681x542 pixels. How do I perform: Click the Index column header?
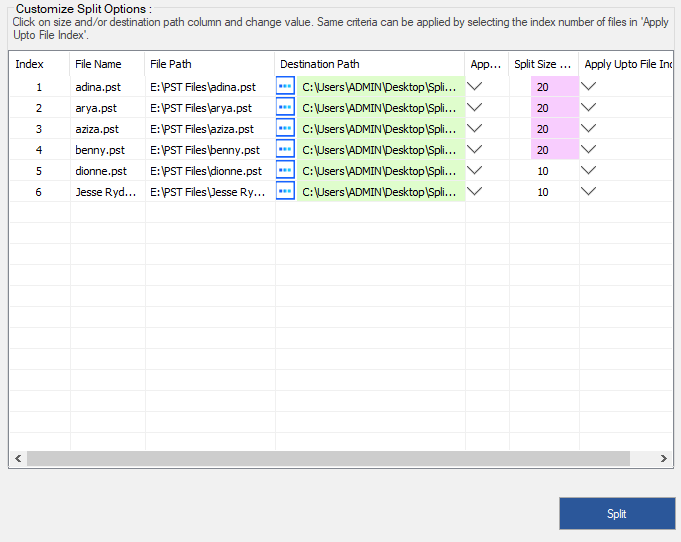point(39,64)
